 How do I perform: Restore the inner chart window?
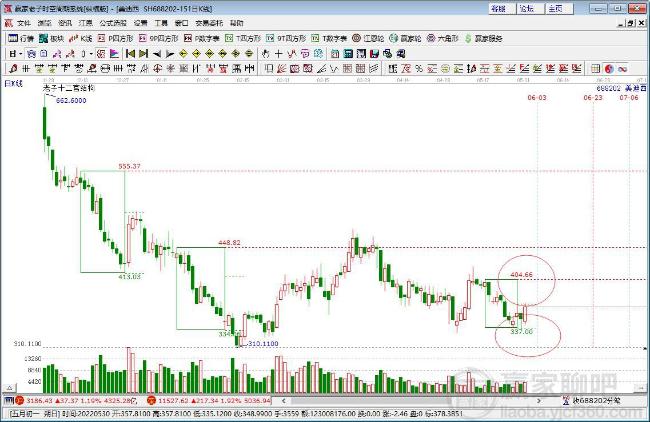point(631,24)
